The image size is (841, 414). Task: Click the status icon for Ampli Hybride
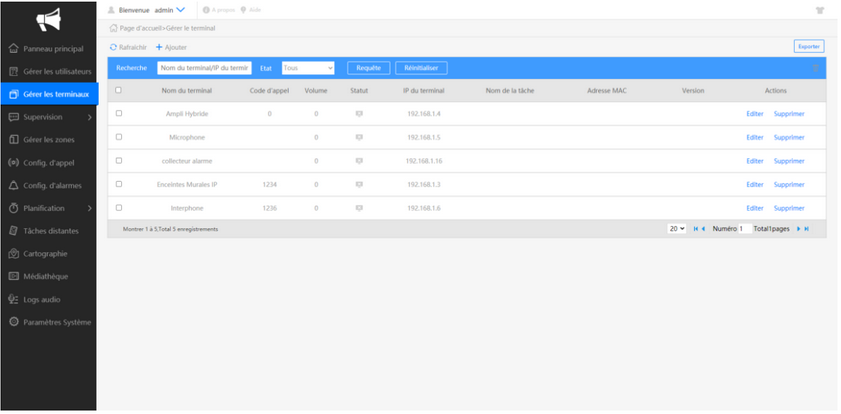point(359,114)
